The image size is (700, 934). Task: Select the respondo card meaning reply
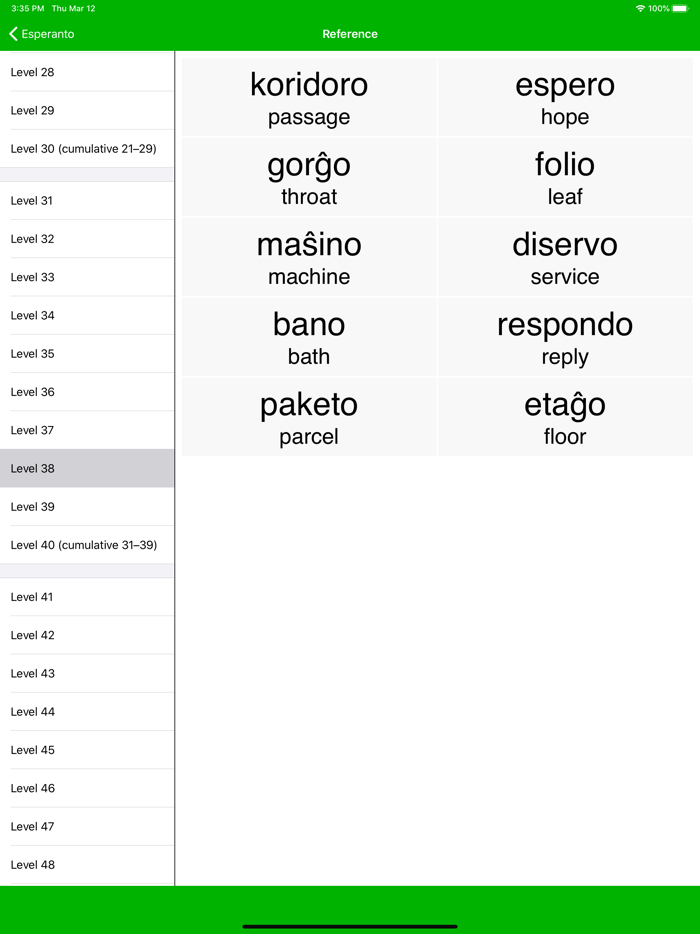[565, 336]
